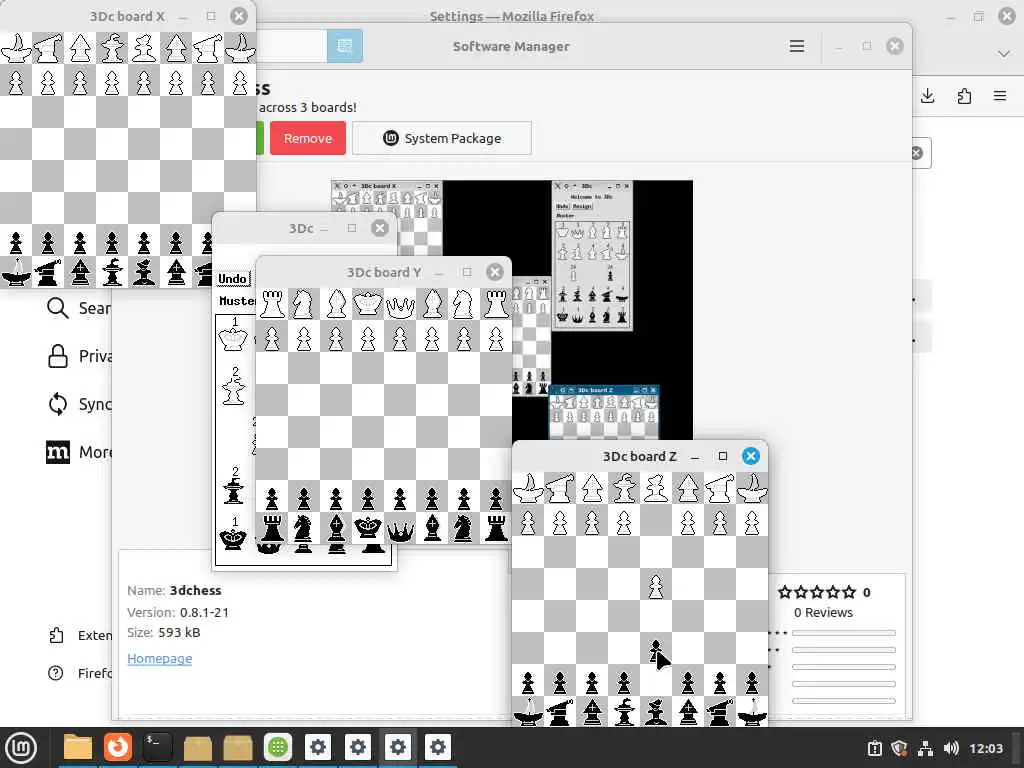Image resolution: width=1024 pixels, height=768 pixels.
Task: Open the 3dchess screenshot preview image
Action: click(x=511, y=310)
